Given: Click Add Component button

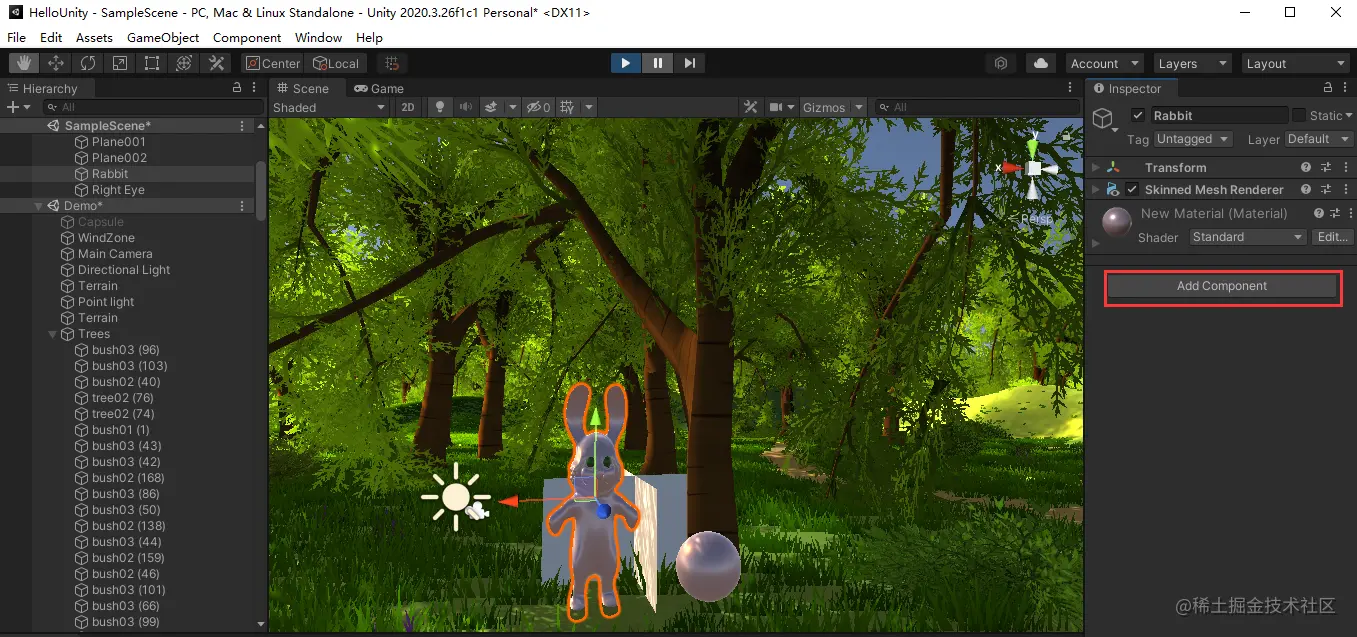Looking at the screenshot, I should [x=1221, y=286].
